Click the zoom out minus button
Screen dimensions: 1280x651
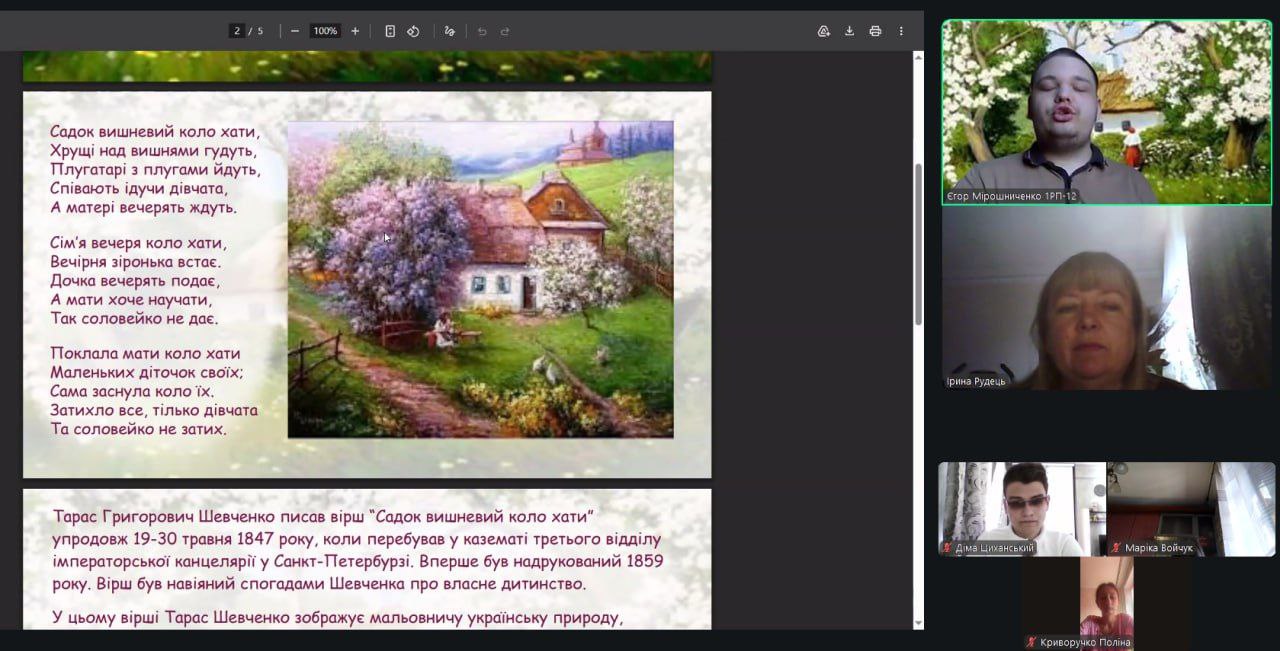295,31
